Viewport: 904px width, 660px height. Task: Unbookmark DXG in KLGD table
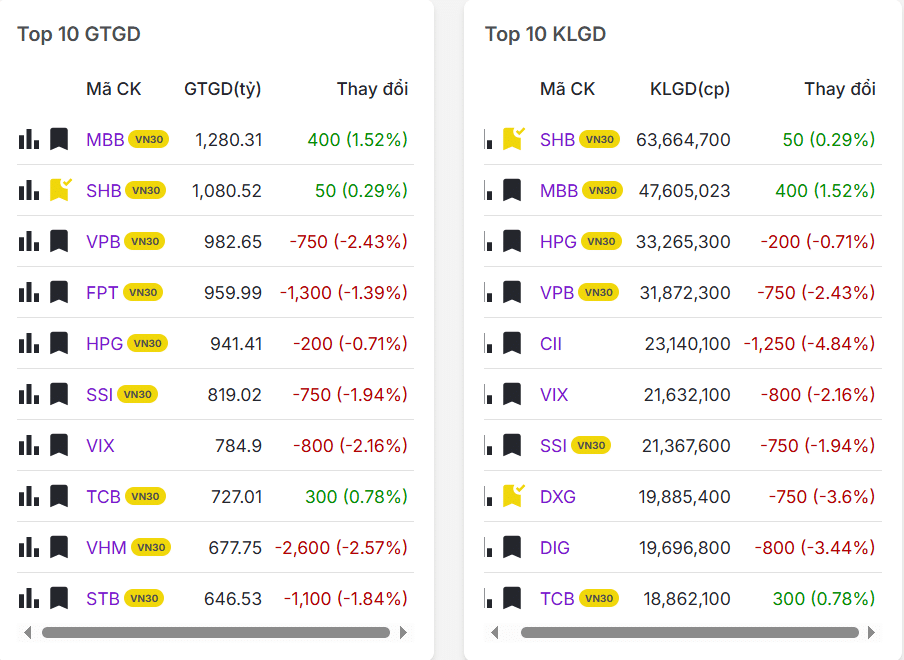coord(513,495)
